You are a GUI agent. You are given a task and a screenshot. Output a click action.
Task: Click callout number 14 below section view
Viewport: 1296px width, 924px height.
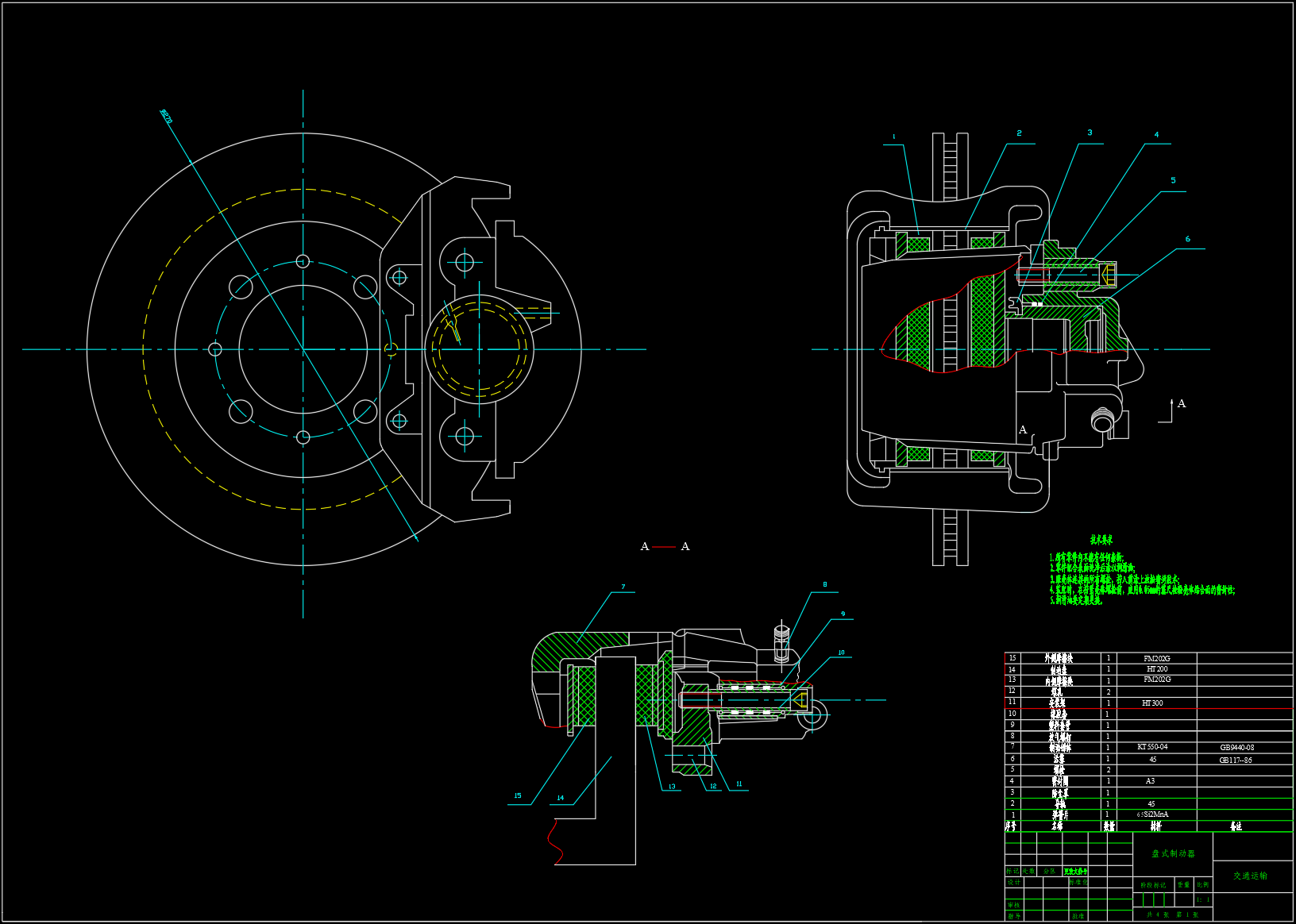561,798
